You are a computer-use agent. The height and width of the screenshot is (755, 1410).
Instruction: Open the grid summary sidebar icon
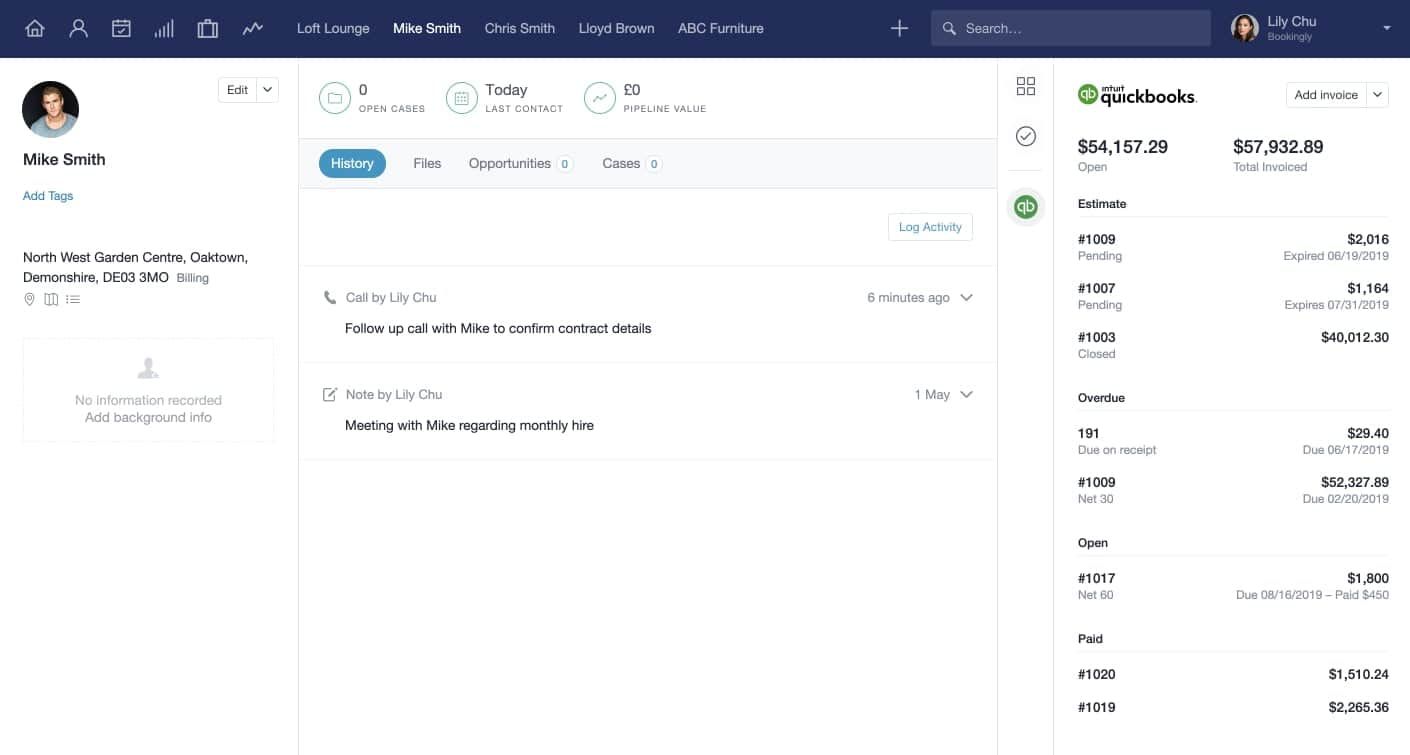point(1026,86)
